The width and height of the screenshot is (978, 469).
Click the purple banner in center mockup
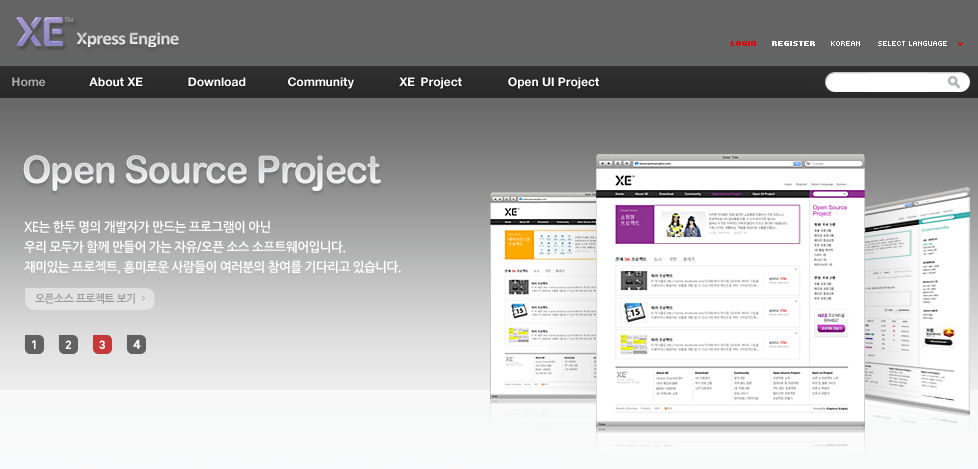pos(707,224)
